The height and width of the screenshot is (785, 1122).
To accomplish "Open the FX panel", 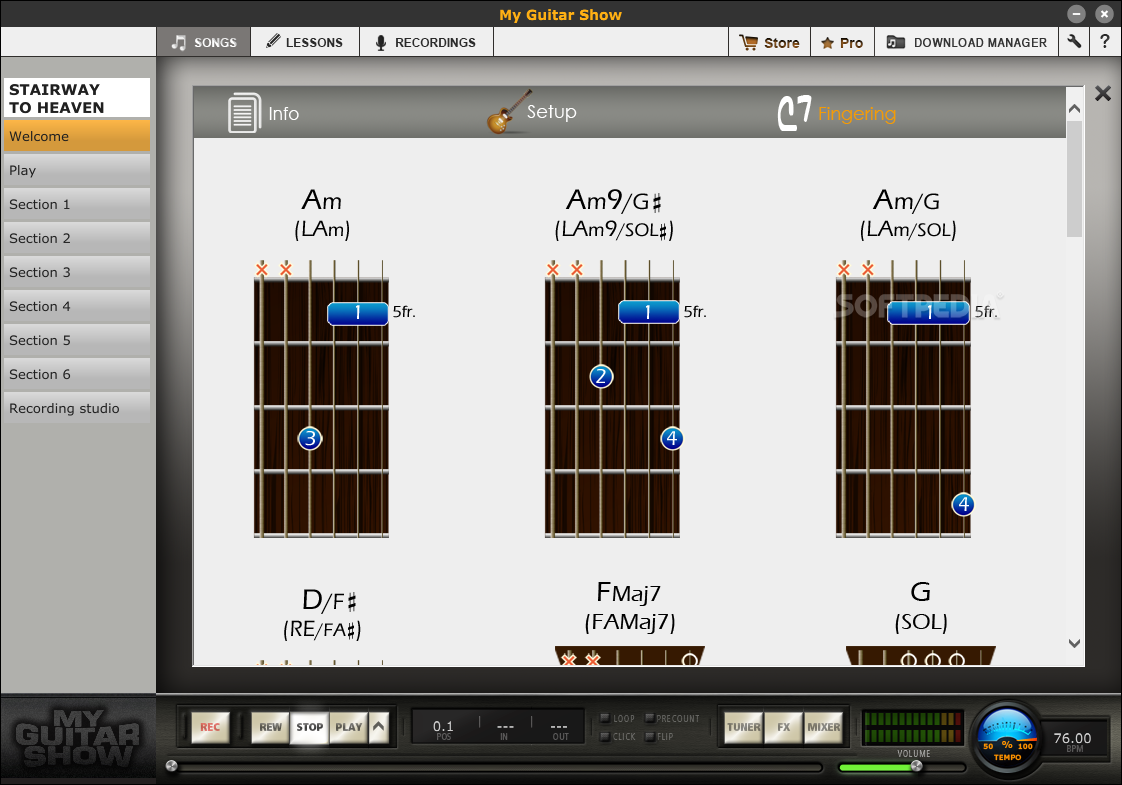I will pyautogui.click(x=784, y=727).
